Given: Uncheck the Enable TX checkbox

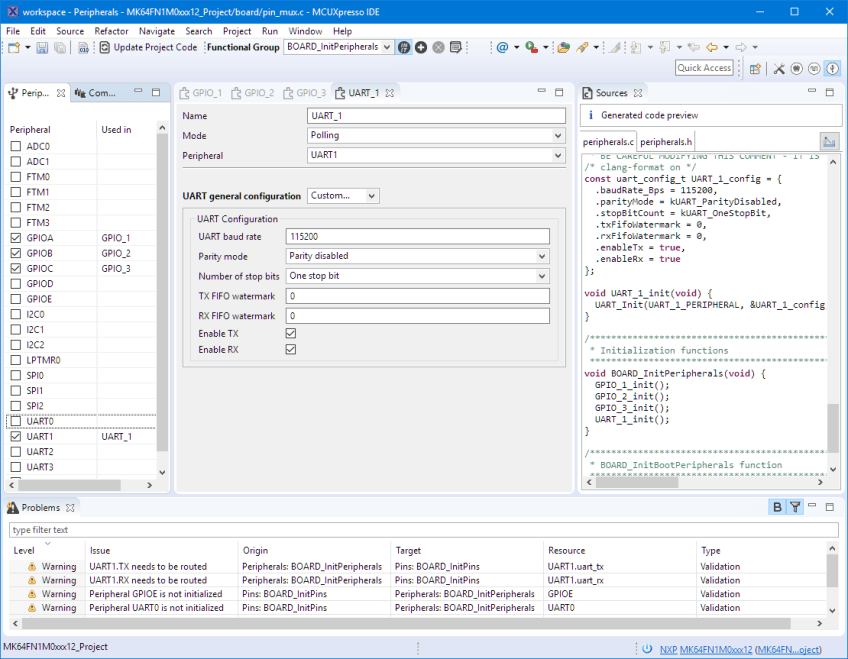Looking at the screenshot, I should pyautogui.click(x=291, y=333).
